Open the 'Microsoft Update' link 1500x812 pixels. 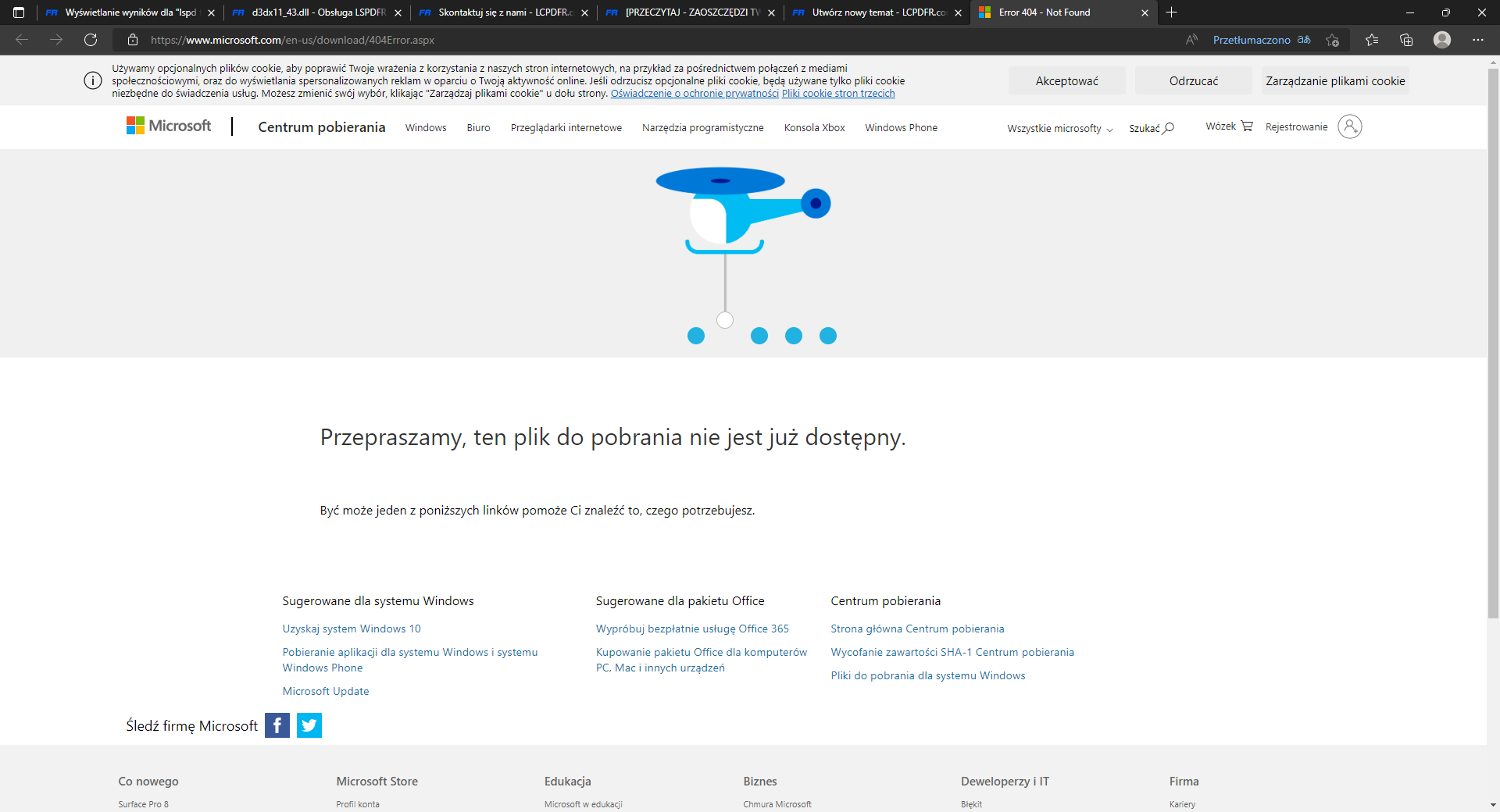326,691
